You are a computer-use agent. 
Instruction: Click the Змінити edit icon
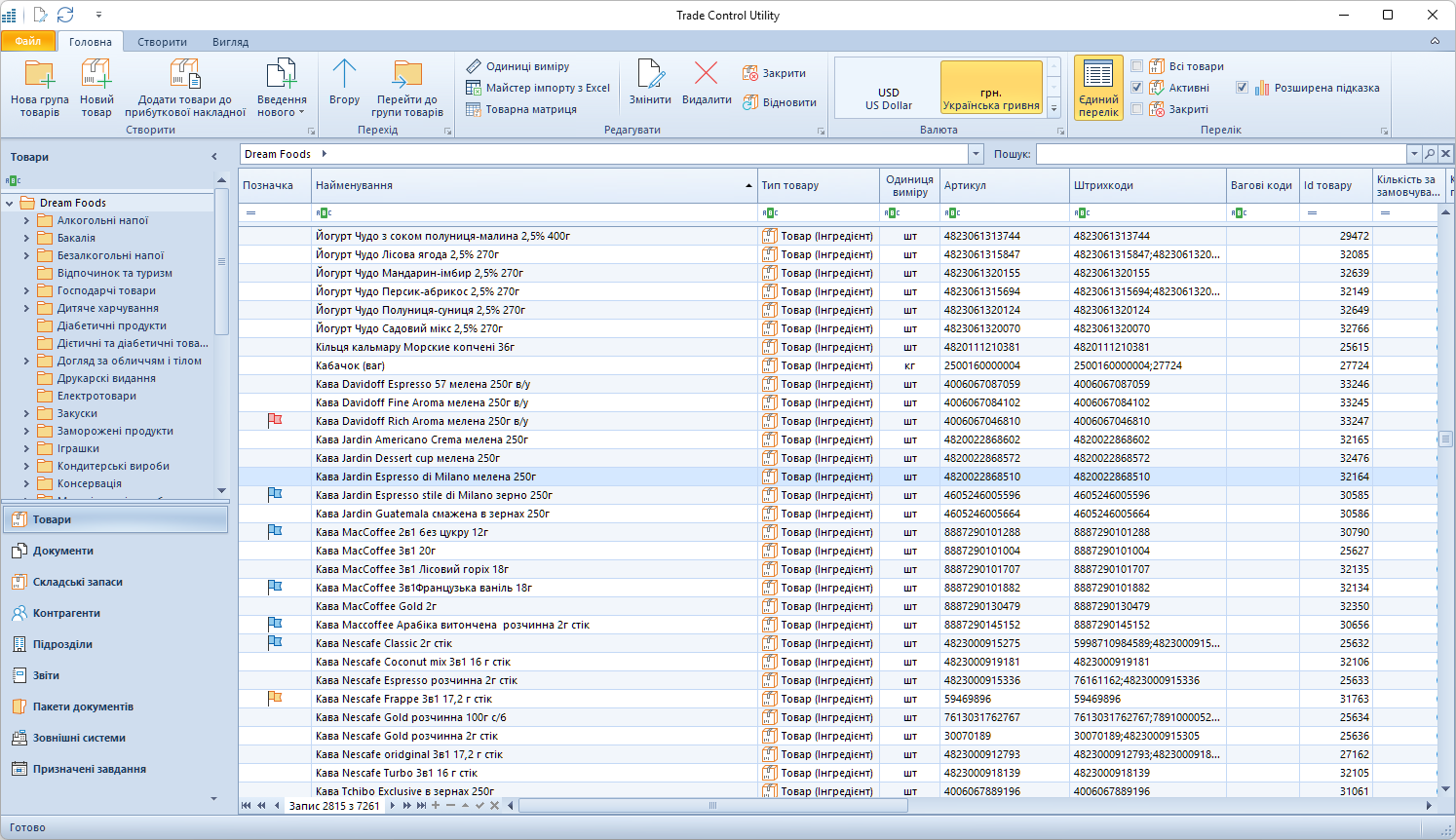pyautogui.click(x=650, y=76)
